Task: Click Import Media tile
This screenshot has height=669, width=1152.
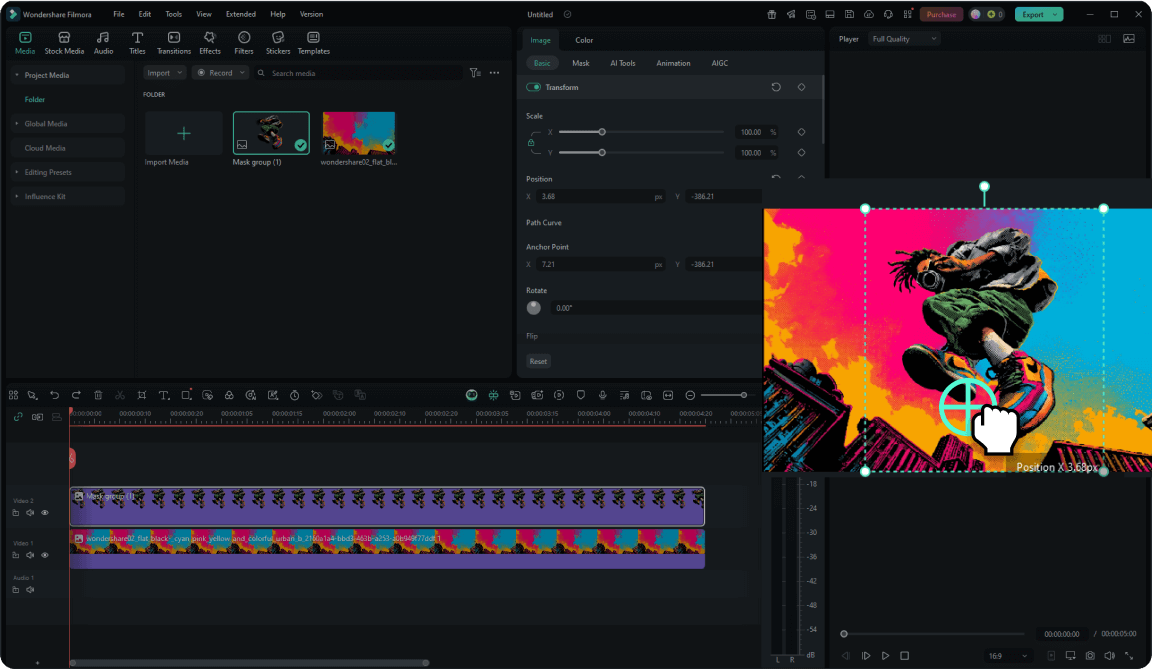Action: pos(184,133)
